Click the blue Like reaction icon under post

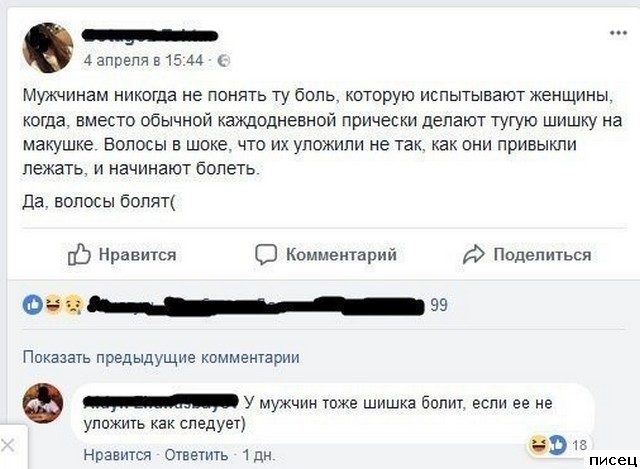coord(33,304)
